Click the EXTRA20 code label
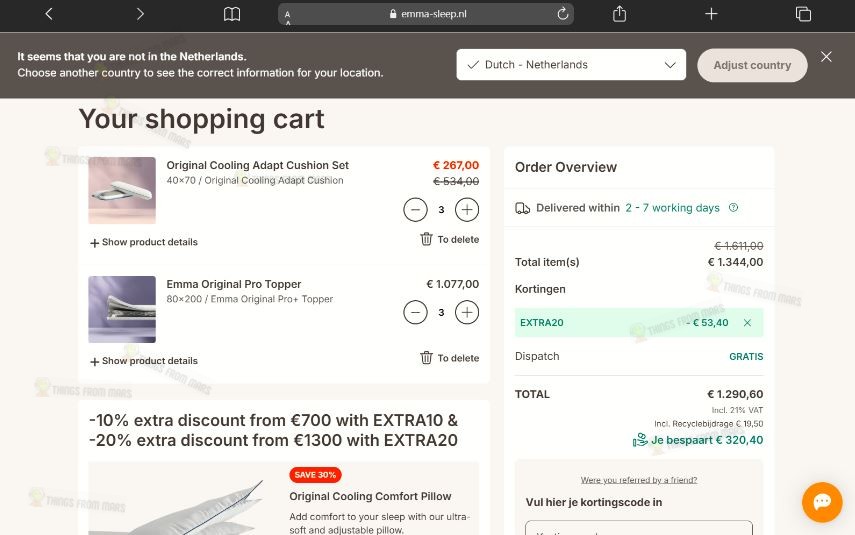This screenshot has width=855, height=535. click(541, 323)
